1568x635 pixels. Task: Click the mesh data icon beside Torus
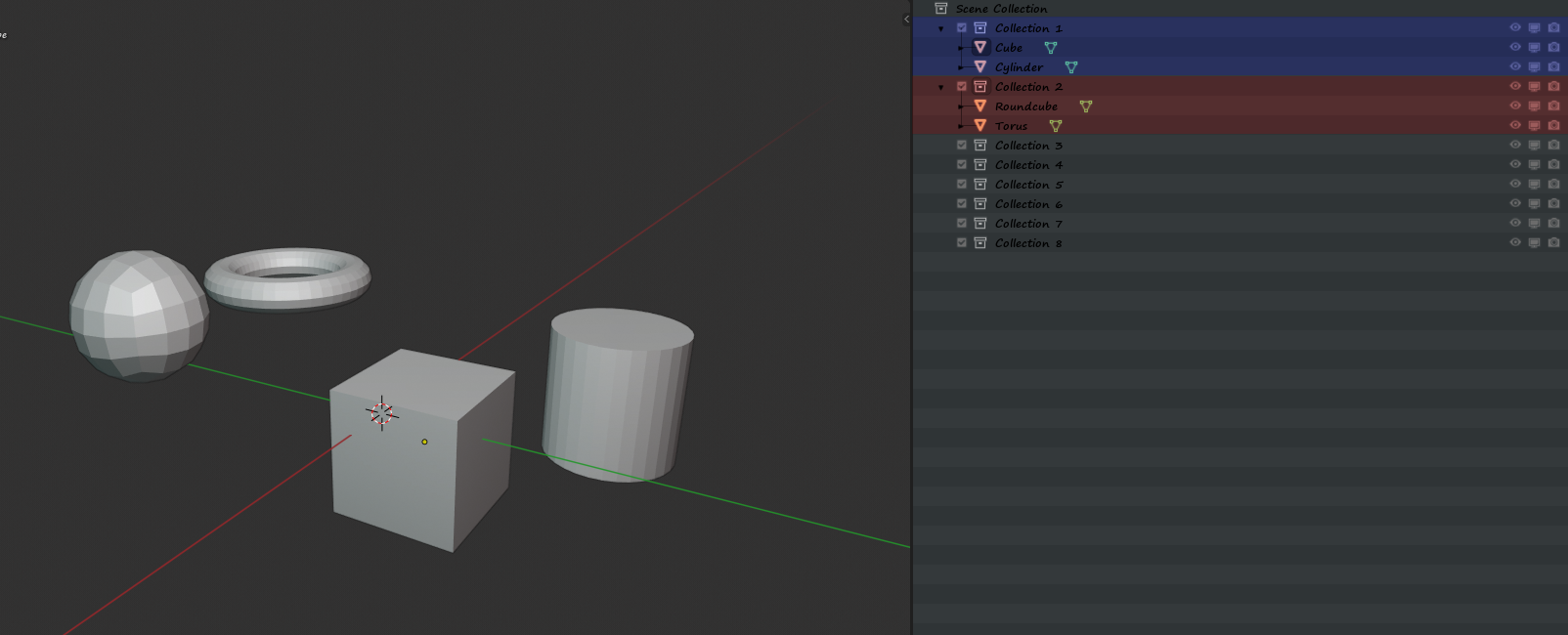point(1056,125)
